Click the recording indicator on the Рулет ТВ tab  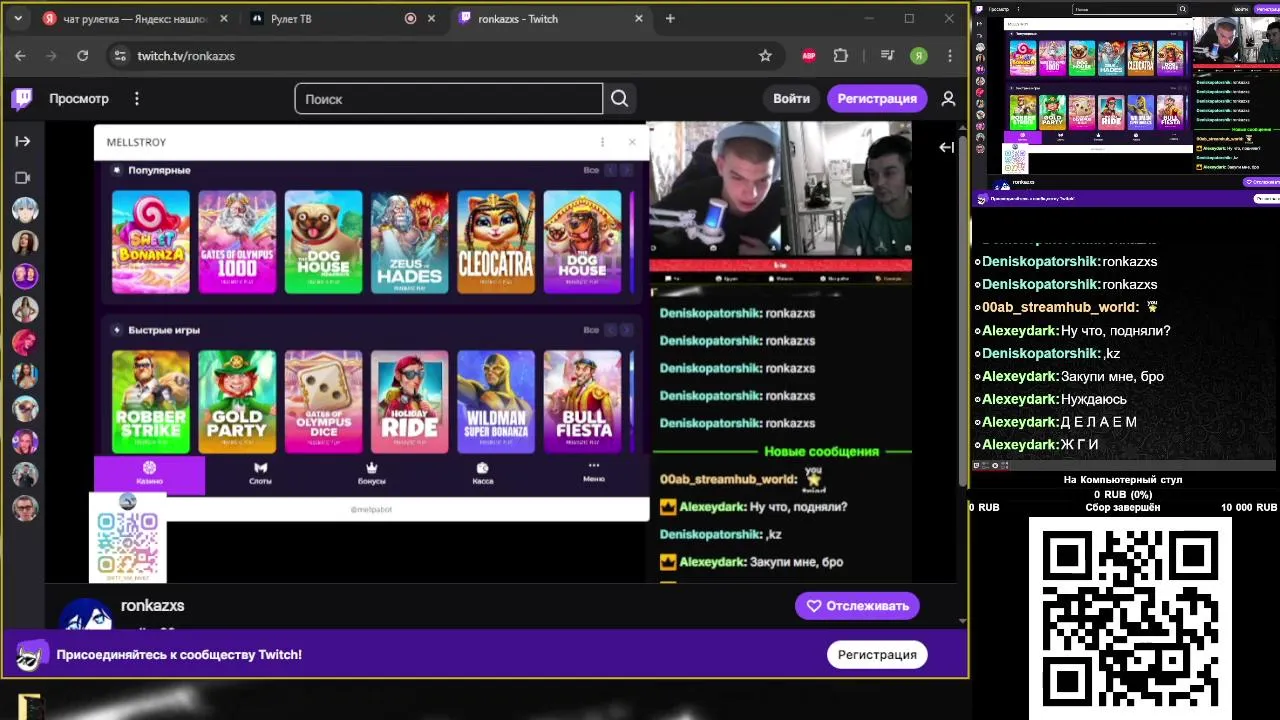[x=410, y=18]
